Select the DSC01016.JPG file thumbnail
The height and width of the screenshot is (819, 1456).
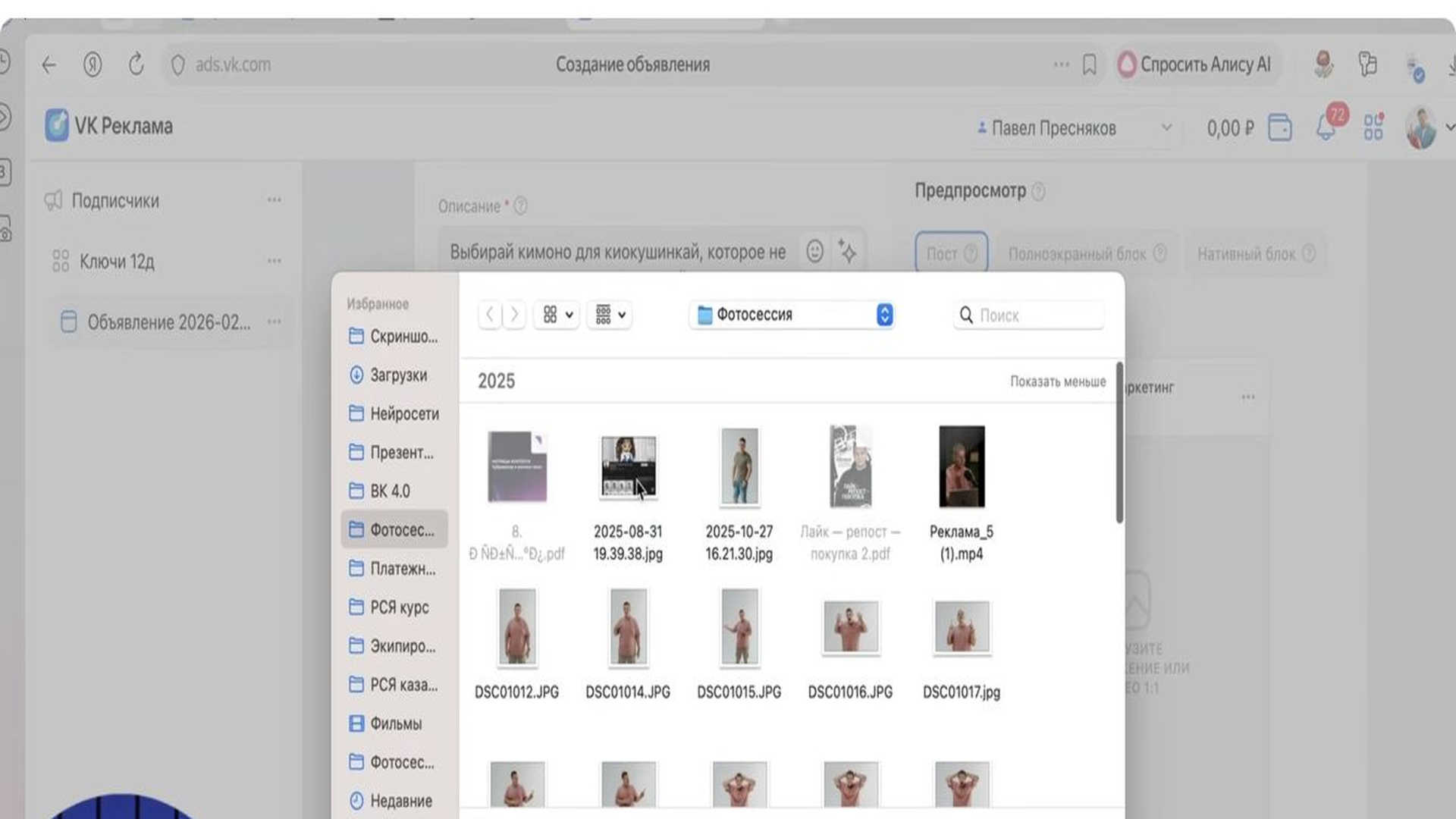(x=850, y=627)
